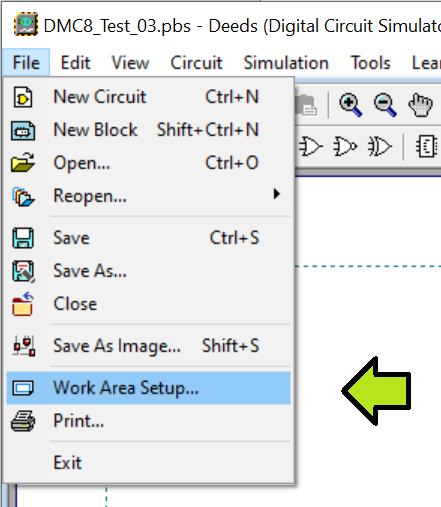Click the Save floppy disk icon
The image size is (441, 507).
23,238
